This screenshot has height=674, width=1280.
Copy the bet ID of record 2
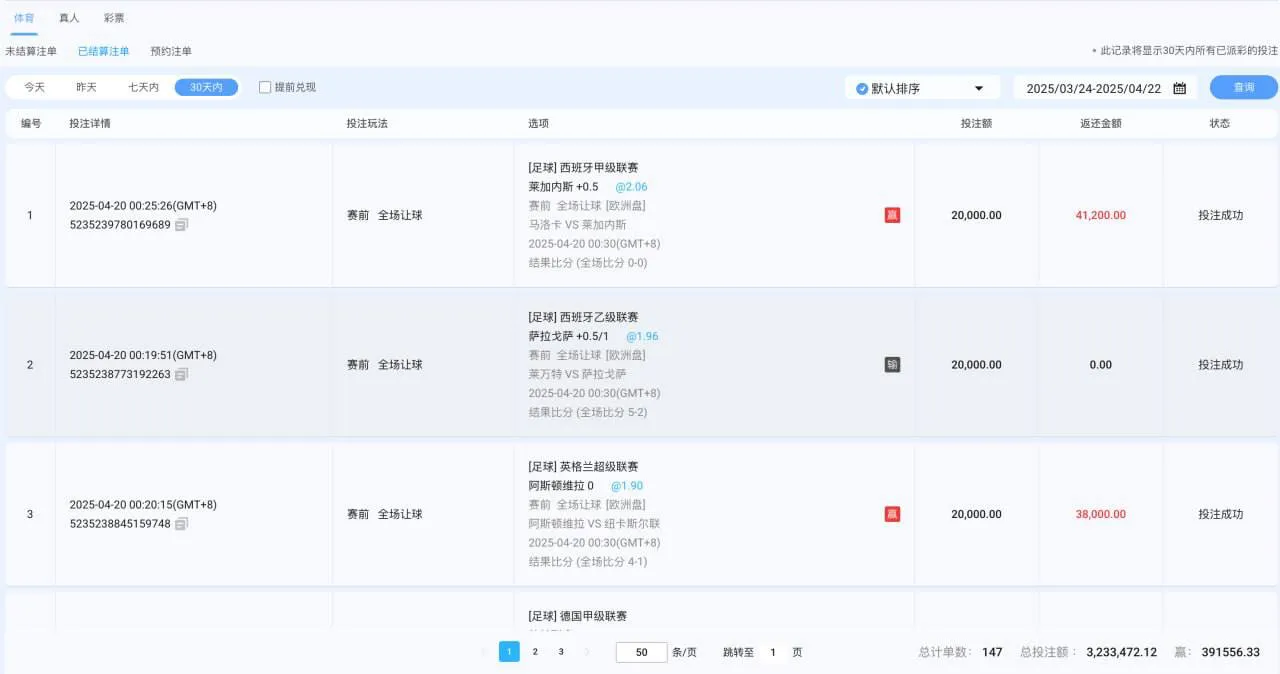182,374
